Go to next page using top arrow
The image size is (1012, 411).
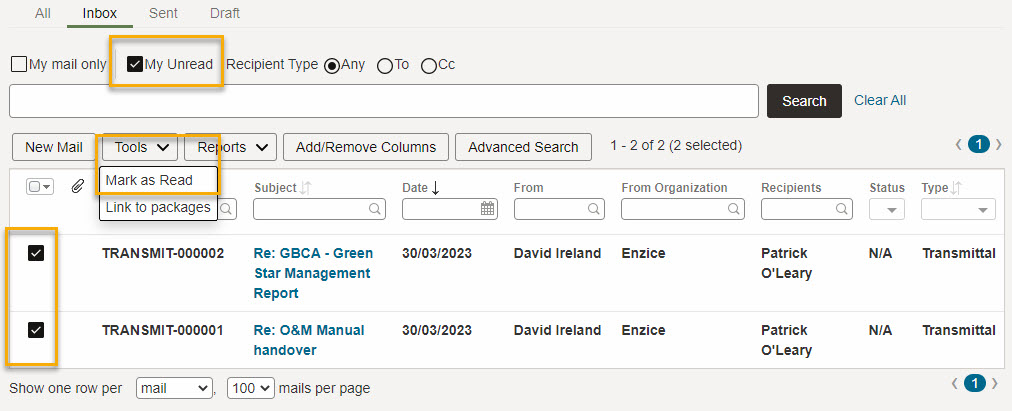click(x=998, y=145)
